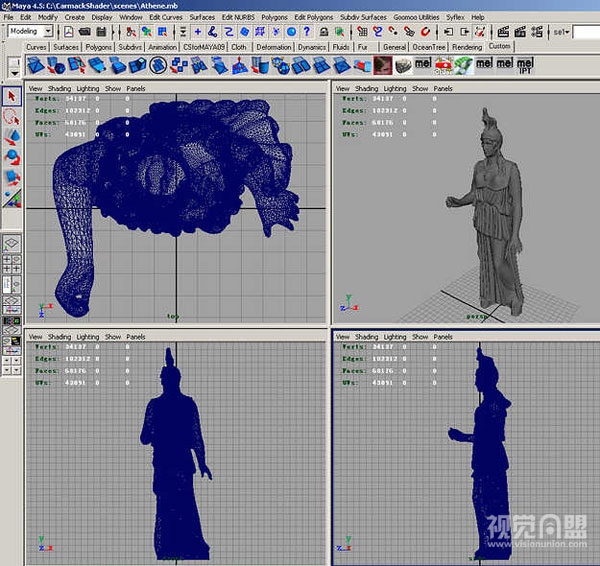Open the Rendering shelf tab
The width and height of the screenshot is (600, 566).
click(464, 47)
